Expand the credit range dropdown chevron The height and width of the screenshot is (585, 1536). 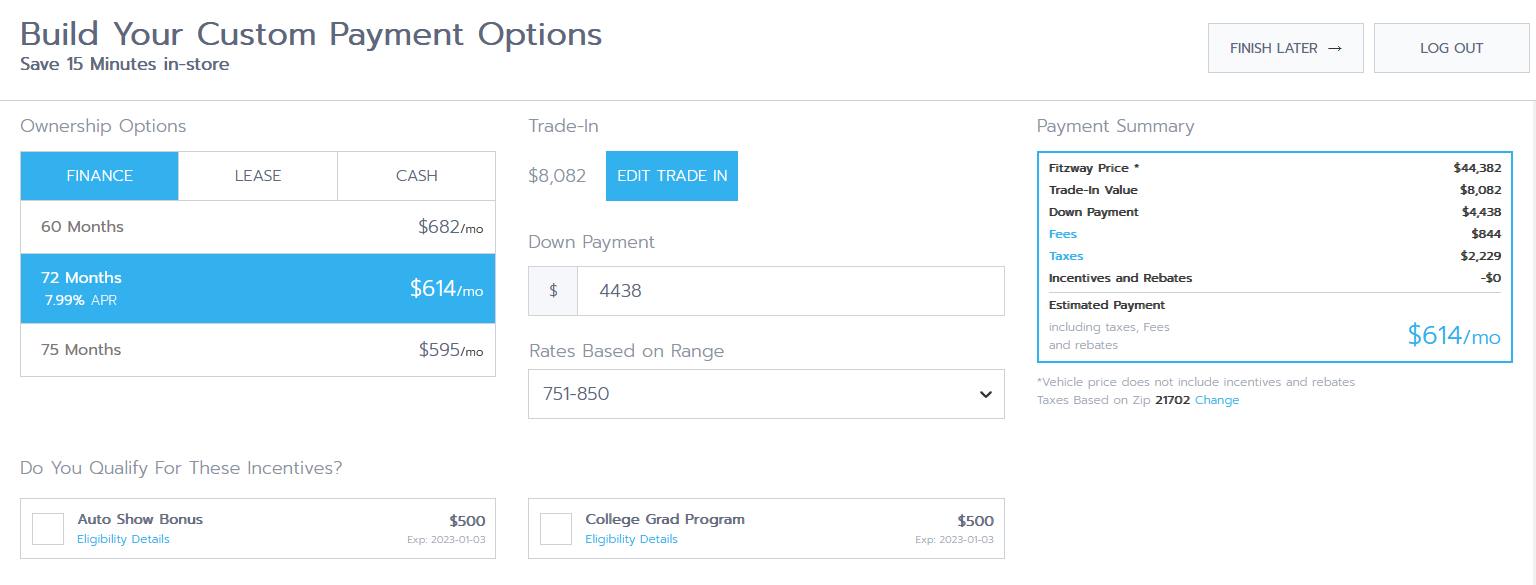click(984, 394)
